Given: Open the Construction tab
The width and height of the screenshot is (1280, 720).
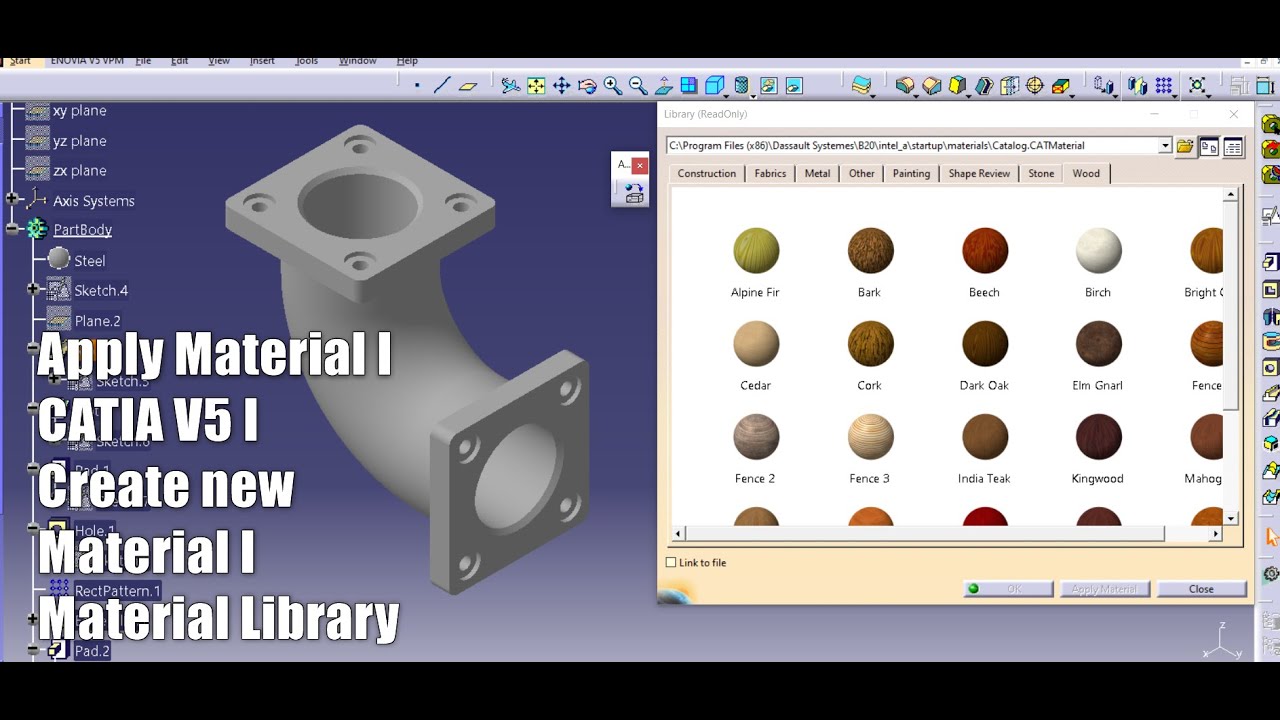Looking at the screenshot, I should [x=706, y=173].
